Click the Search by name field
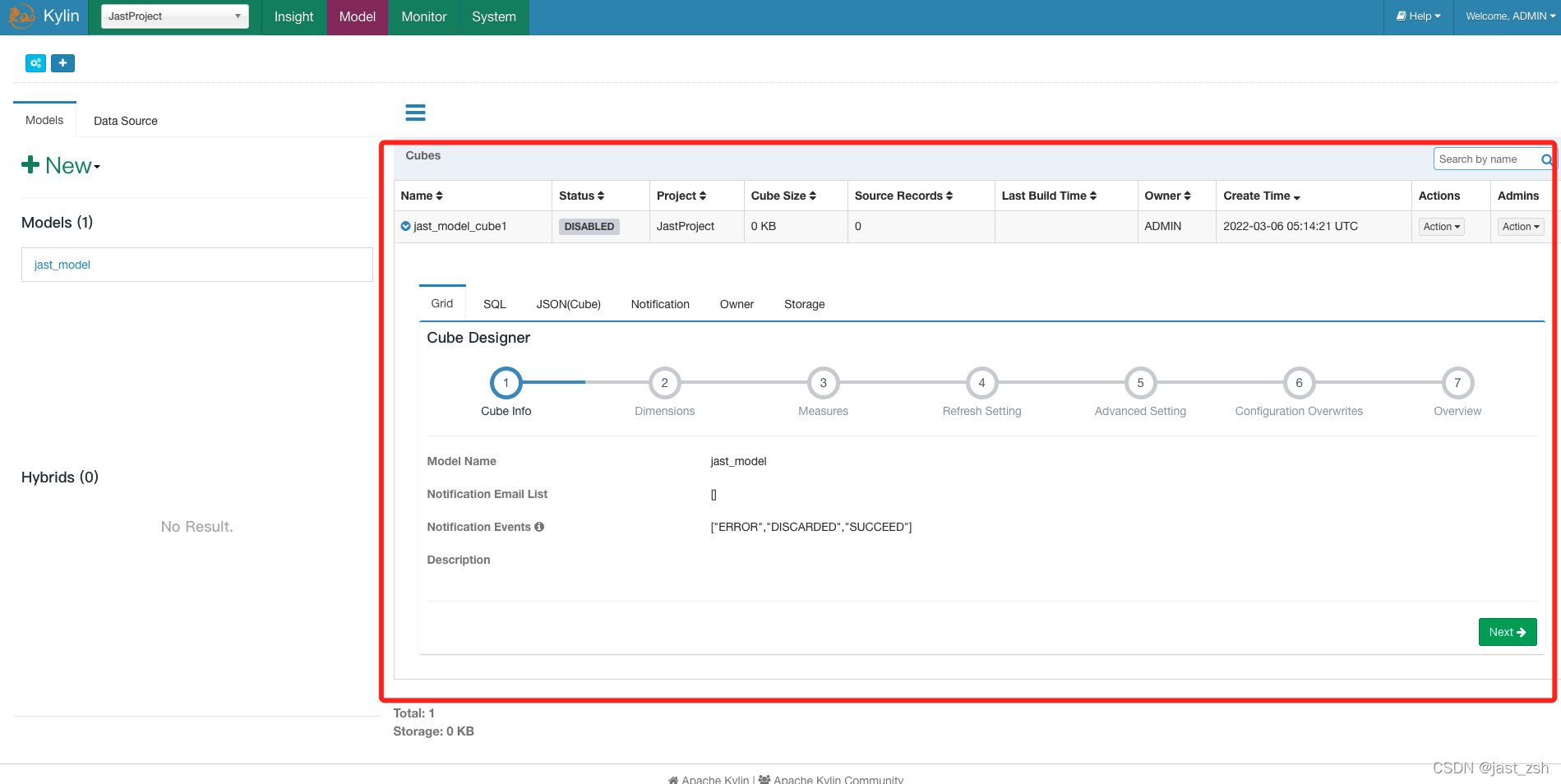Viewport: 1561px width, 784px height. 1488,159
